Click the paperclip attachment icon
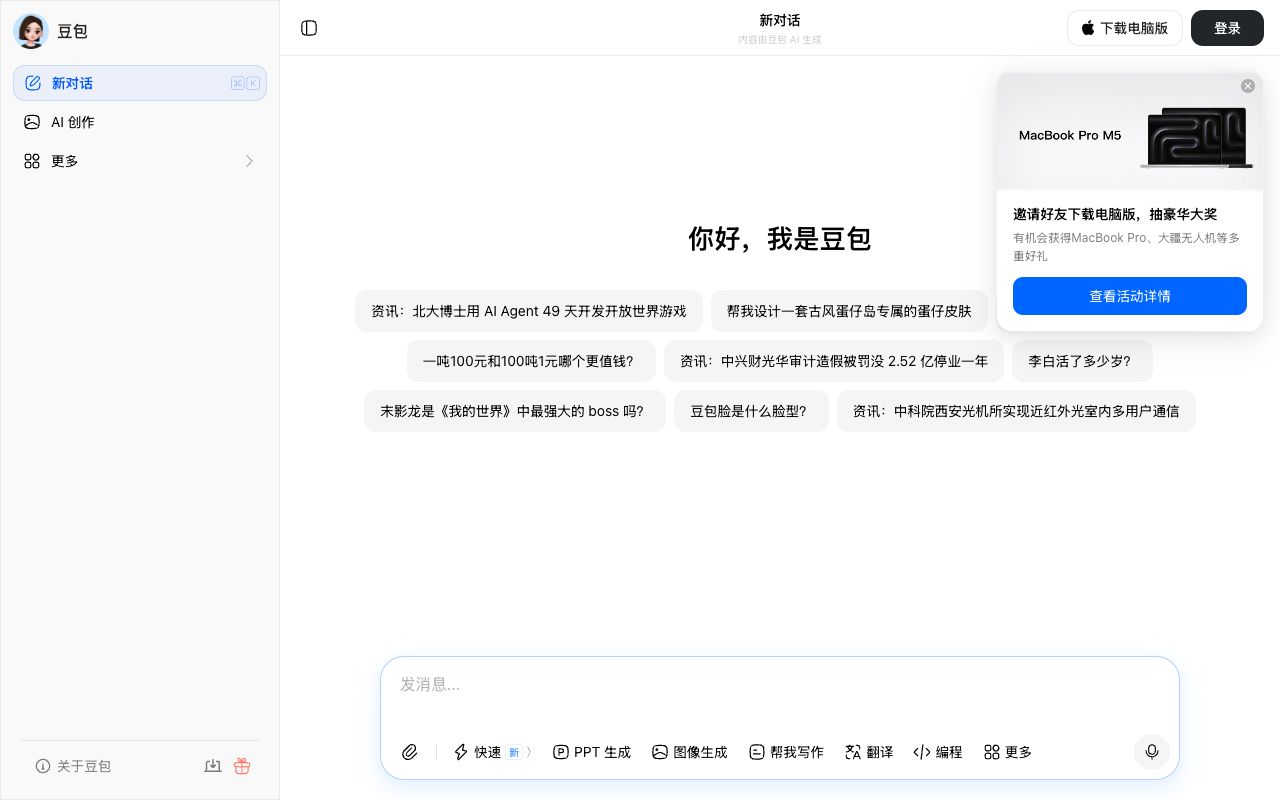This screenshot has width=1280, height=800. click(x=409, y=752)
